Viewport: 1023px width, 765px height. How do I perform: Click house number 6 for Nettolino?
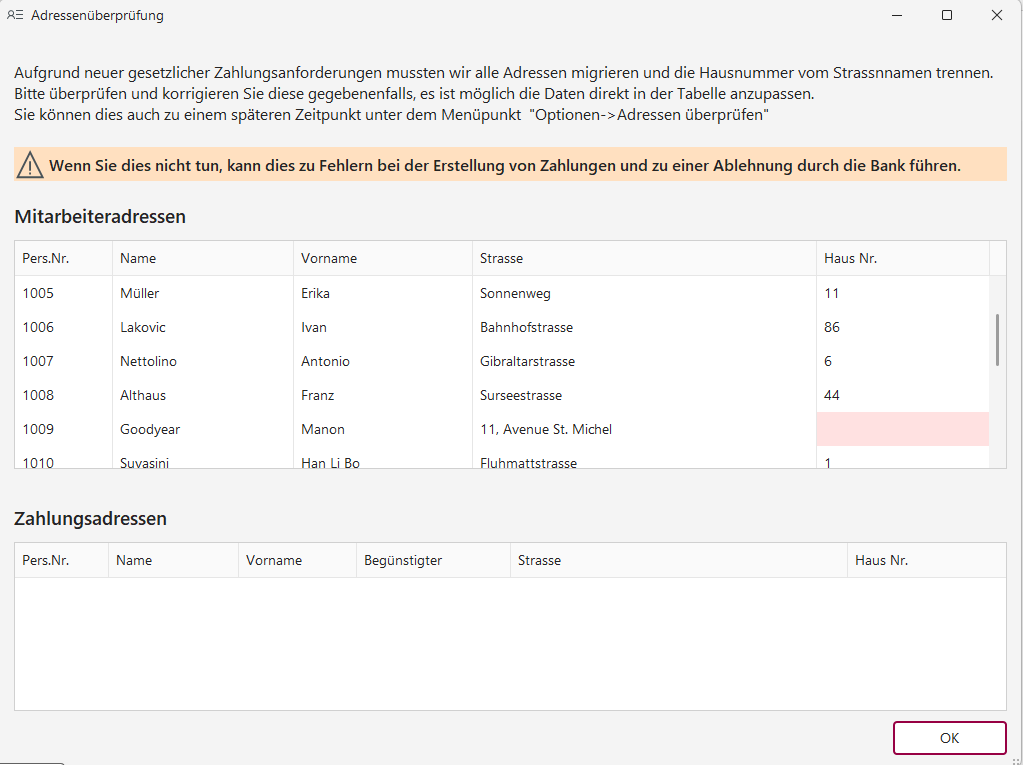pos(828,361)
